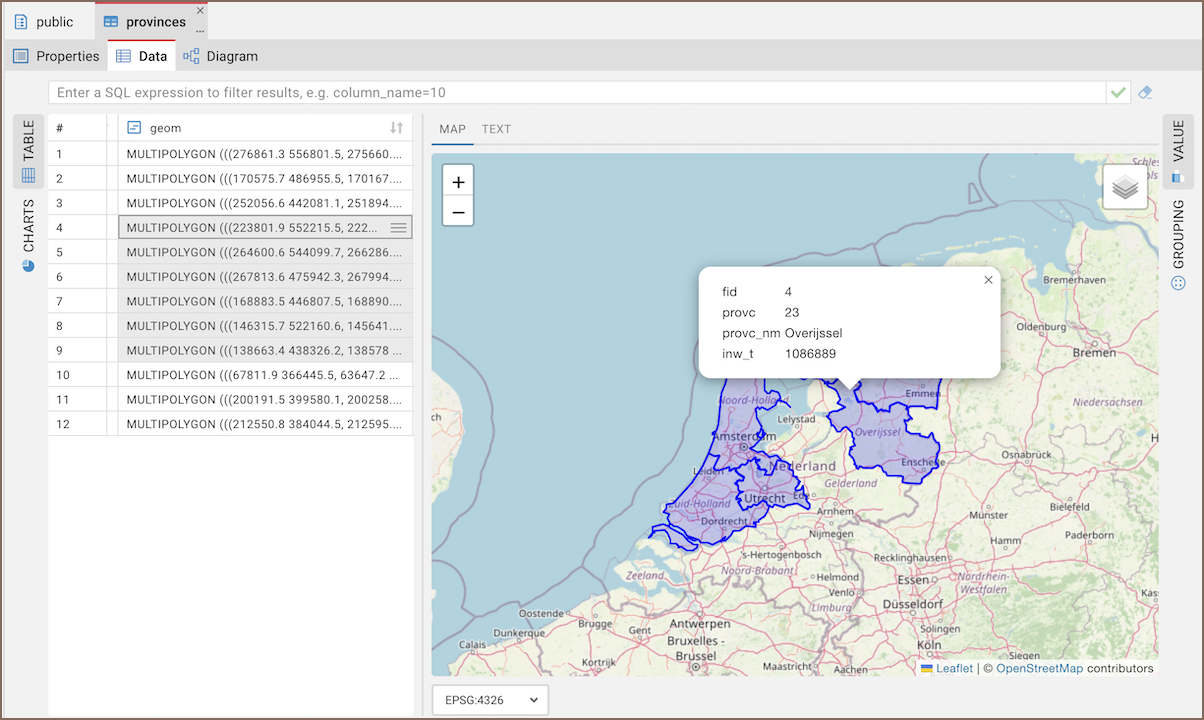The image size is (1204, 720).
Task: Click the SQL filter expression field
Action: click(x=576, y=92)
